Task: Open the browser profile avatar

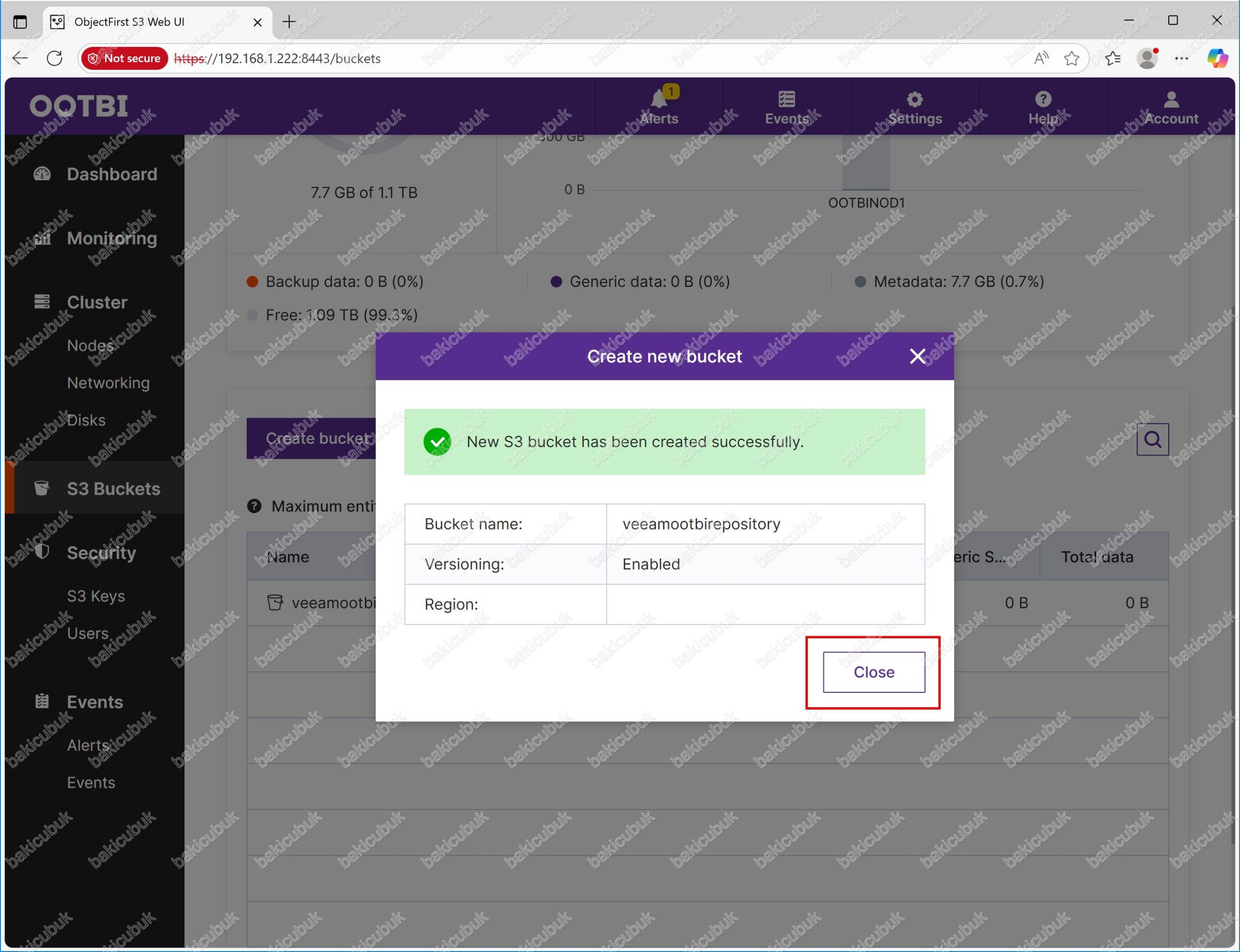Action: point(1147,58)
